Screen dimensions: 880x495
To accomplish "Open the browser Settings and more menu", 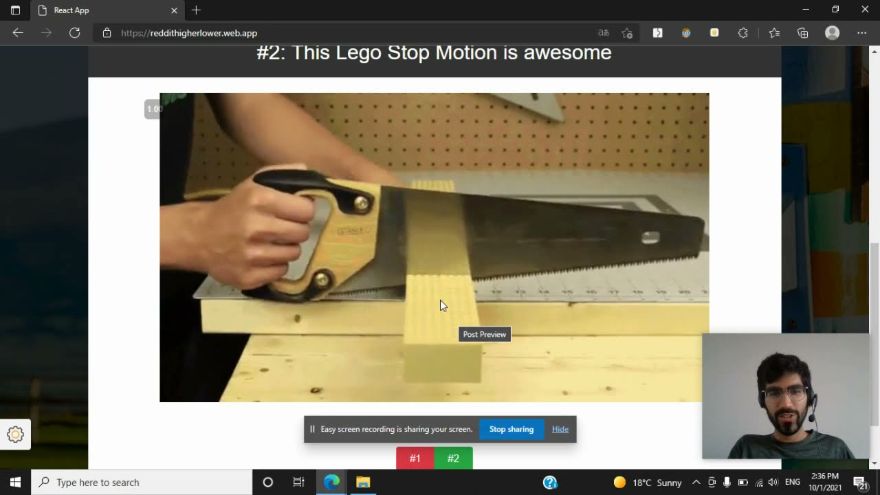I will coord(861,33).
